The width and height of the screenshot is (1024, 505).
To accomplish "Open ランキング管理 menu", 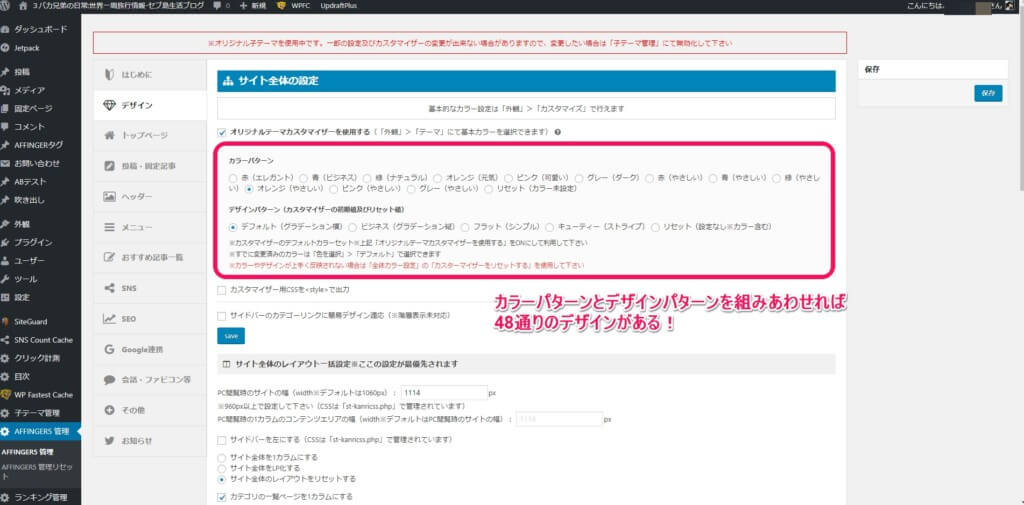I will (40, 498).
